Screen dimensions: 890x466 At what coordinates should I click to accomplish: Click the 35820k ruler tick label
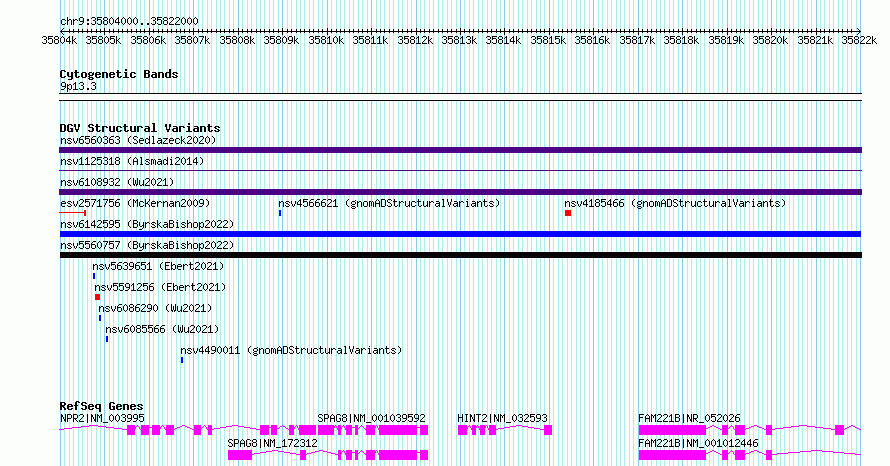tap(770, 40)
